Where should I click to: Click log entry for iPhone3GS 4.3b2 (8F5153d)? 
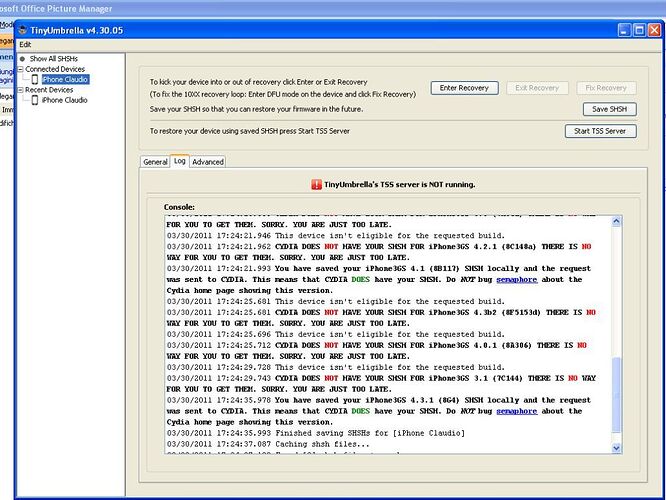point(381,318)
